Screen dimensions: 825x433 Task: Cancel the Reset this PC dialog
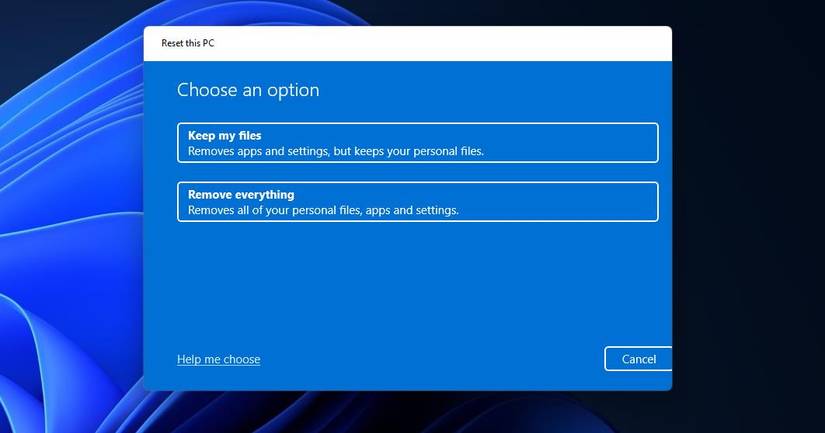pyautogui.click(x=638, y=359)
